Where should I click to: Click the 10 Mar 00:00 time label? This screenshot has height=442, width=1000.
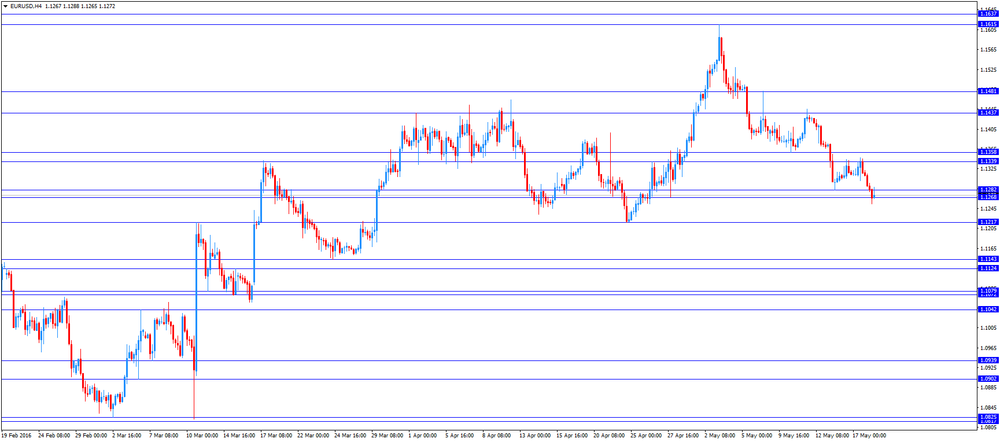(202, 436)
